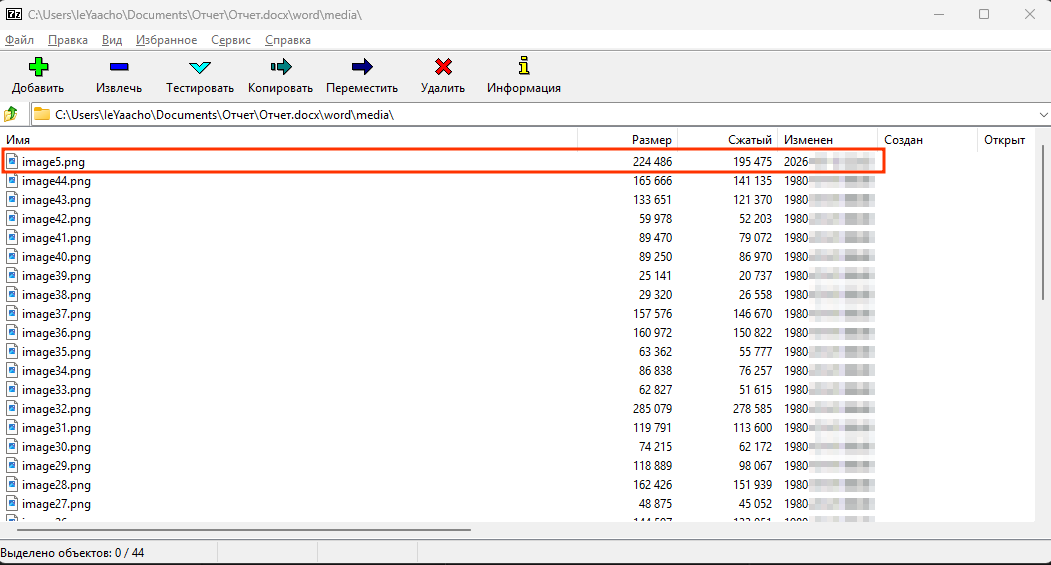Open the Сервис menu
The width and height of the screenshot is (1051, 565).
(x=231, y=40)
